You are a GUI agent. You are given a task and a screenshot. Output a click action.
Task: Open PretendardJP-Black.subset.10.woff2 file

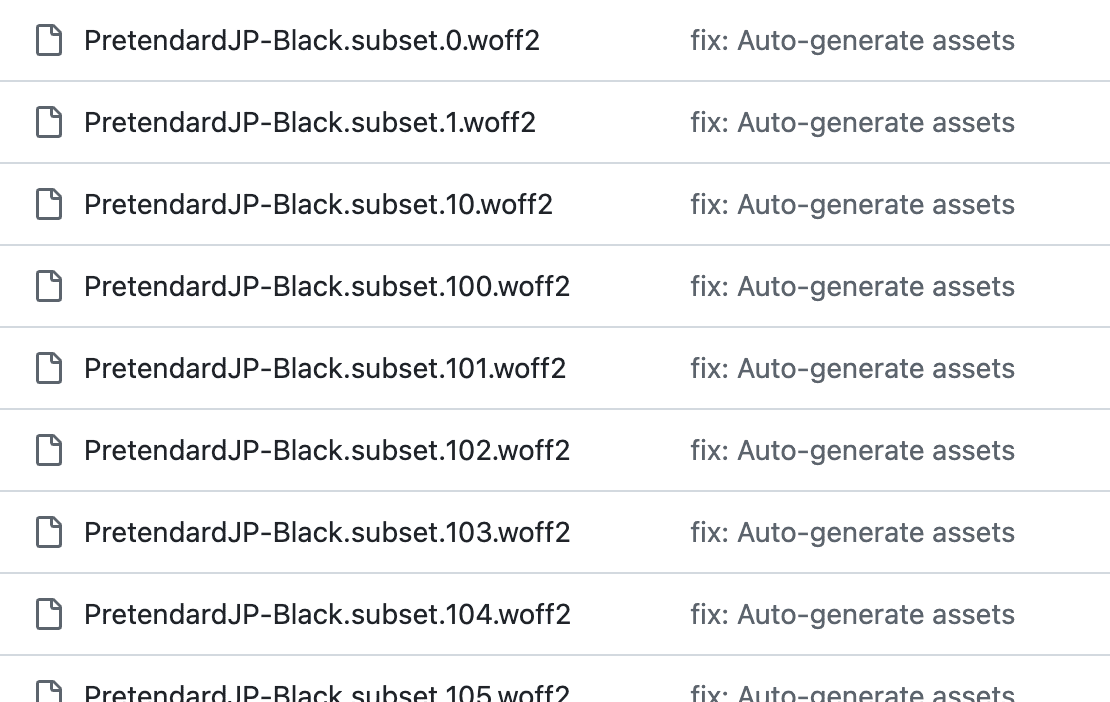[x=318, y=205]
